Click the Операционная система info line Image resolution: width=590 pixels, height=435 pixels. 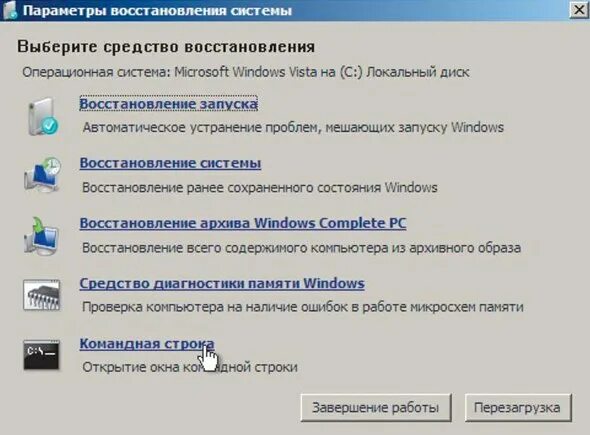tap(246, 72)
